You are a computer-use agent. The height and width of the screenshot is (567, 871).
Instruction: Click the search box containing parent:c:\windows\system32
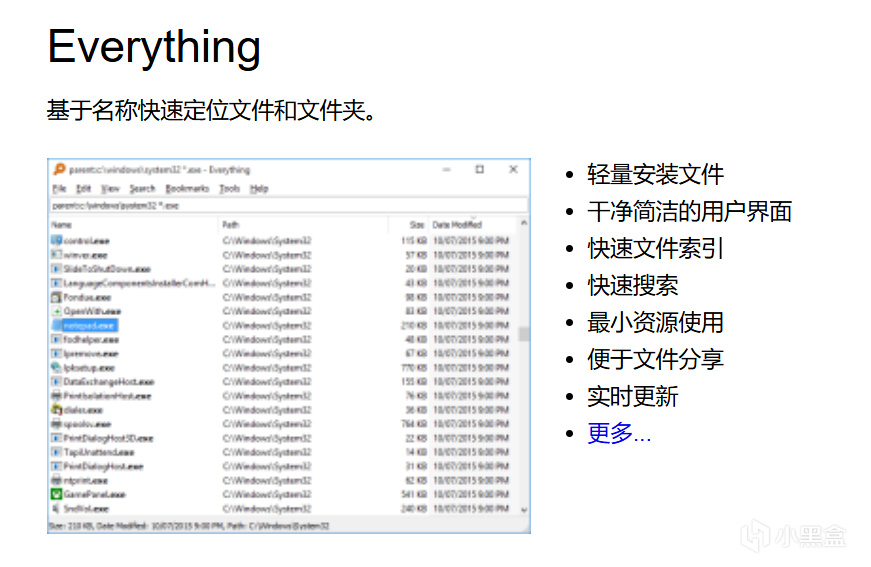click(x=288, y=205)
